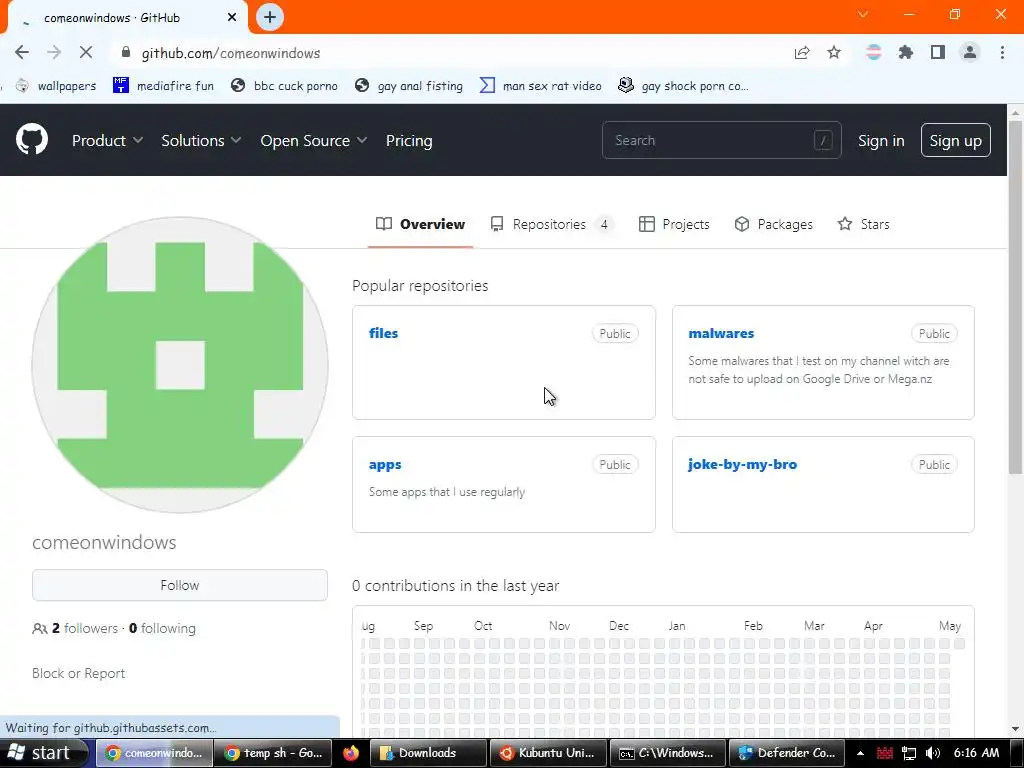
Task: Open the extensions puzzle icon
Action: point(905,52)
